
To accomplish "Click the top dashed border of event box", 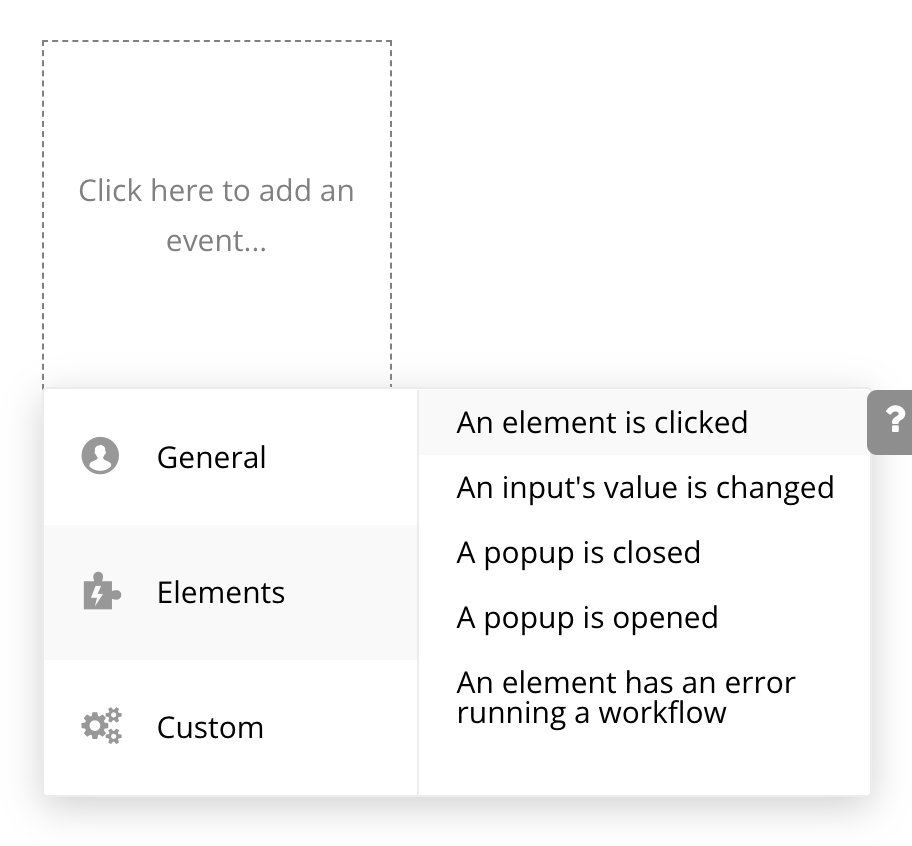I will (x=216, y=42).
